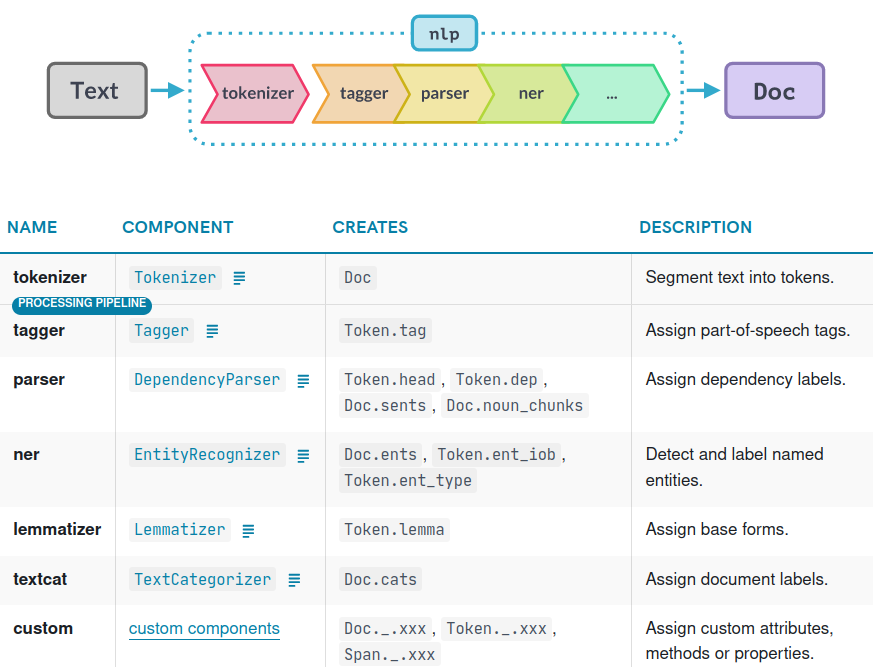Click the source icon beside Lemmatizer
Image resolution: width=874 pixels, height=667 pixels.
(x=248, y=530)
